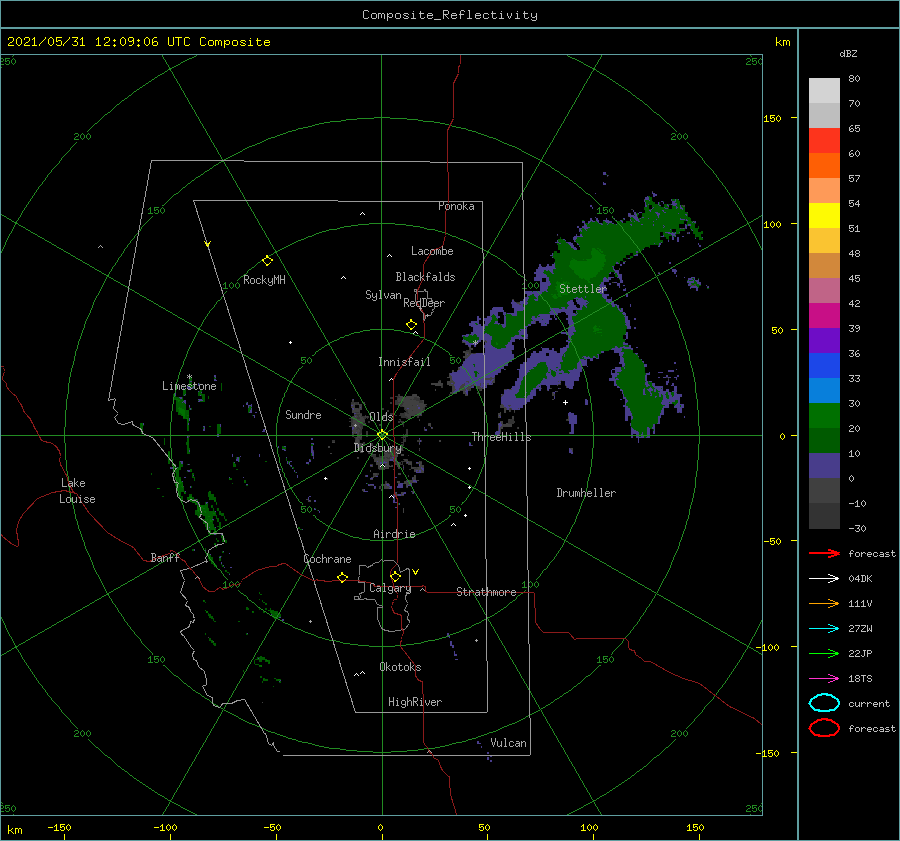Viewport: 900px width, 841px height.
Task: Click yellow diamond marker above Calgary label
Action: click(x=395, y=576)
